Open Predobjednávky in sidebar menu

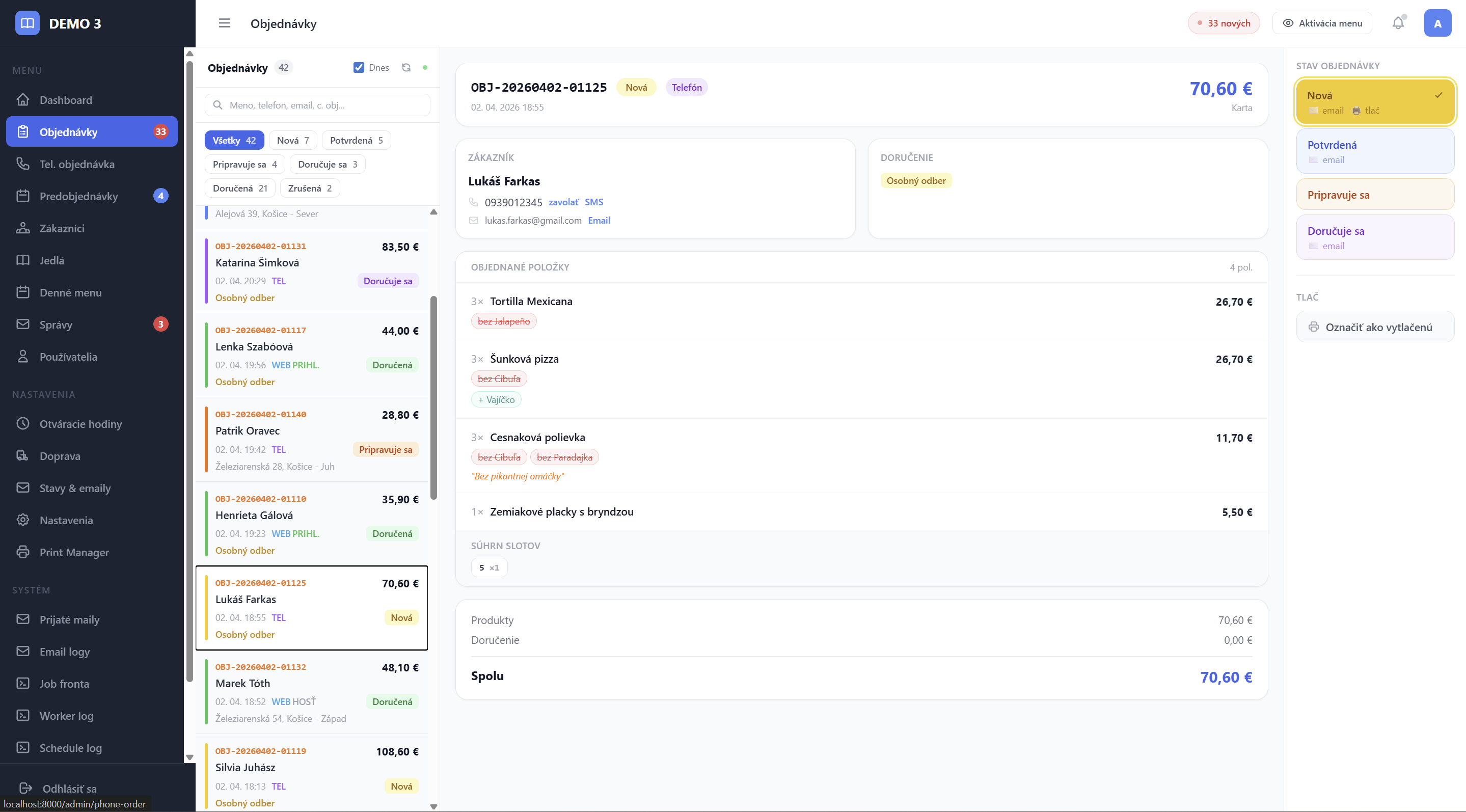click(x=78, y=196)
